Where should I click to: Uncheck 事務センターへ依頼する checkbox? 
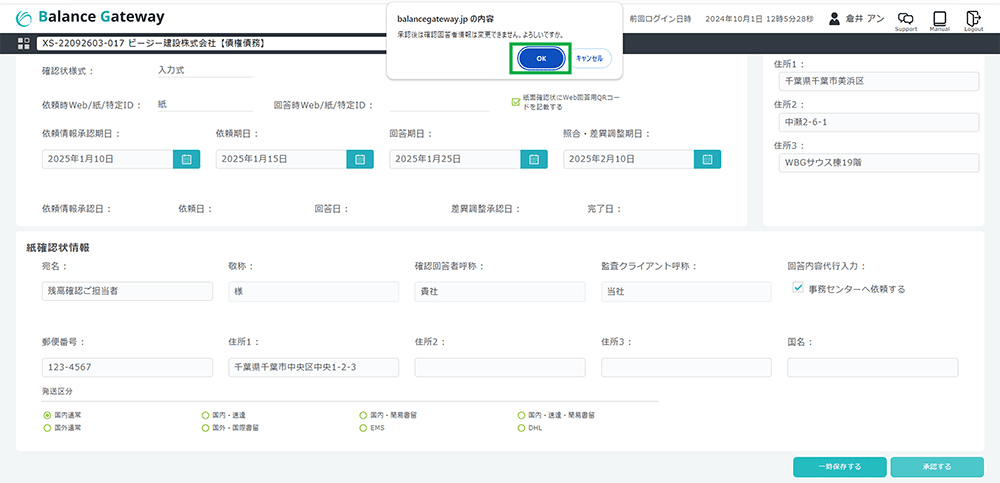798,288
